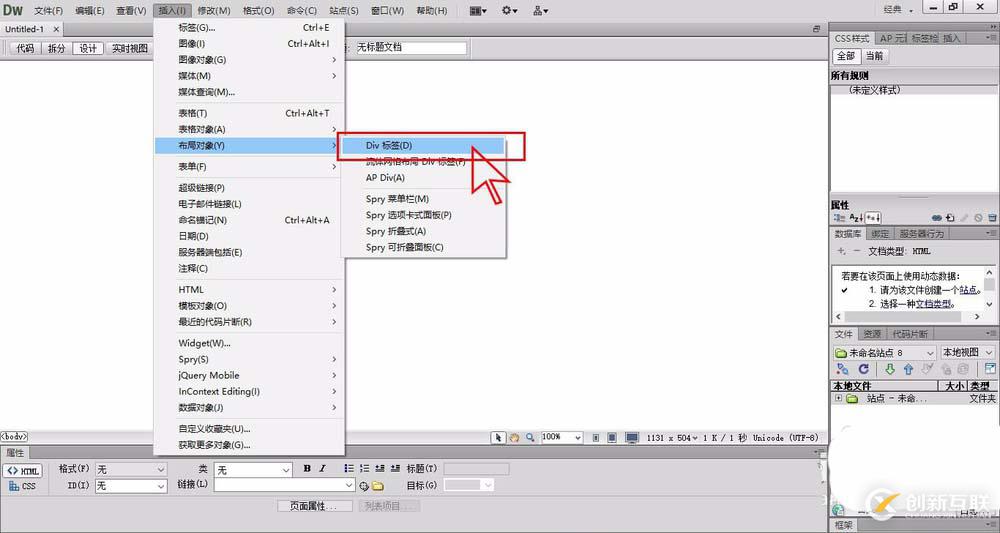The width and height of the screenshot is (1000, 533).
Task: Open the 未命名站点 8 site dropdown
Action: click(x=885, y=353)
